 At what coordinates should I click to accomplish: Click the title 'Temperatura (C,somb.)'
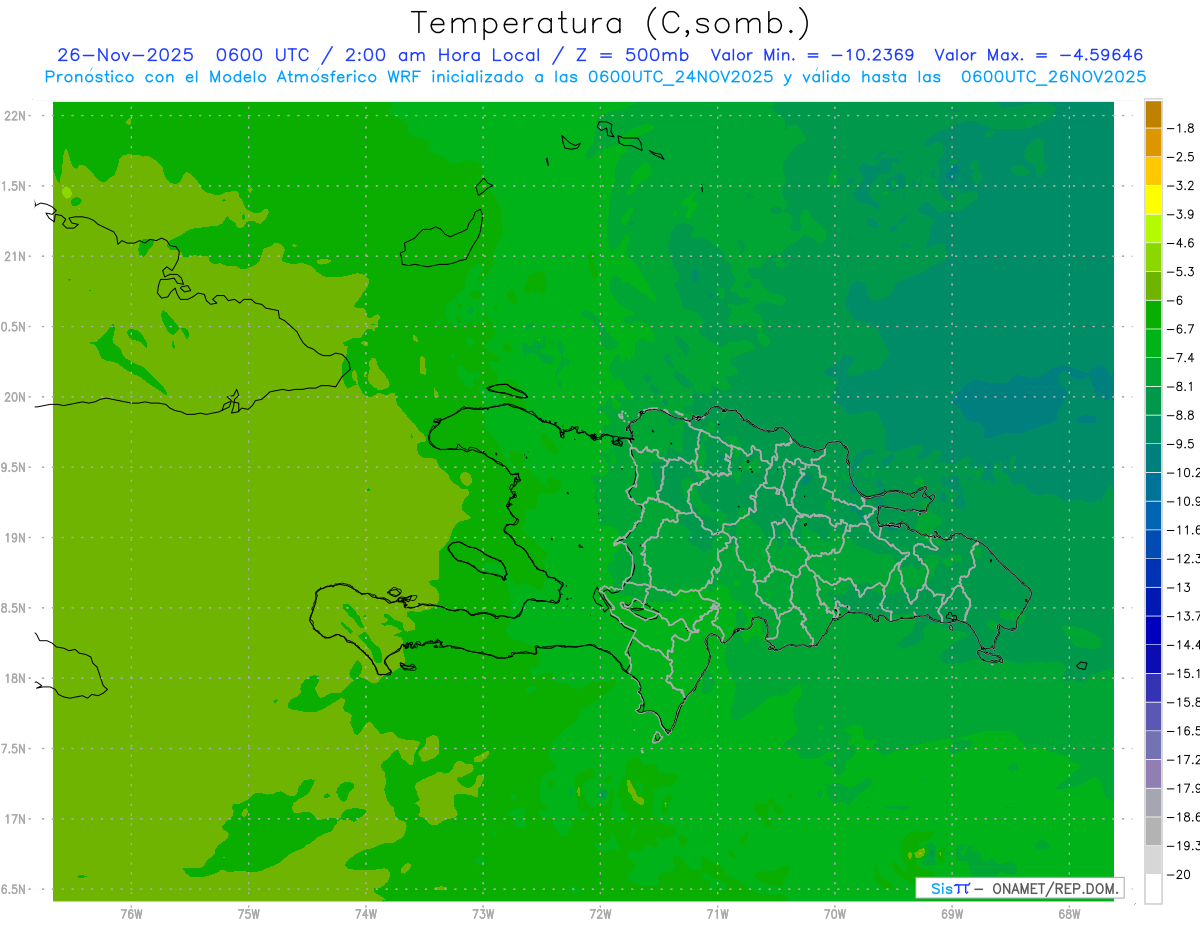610,23
